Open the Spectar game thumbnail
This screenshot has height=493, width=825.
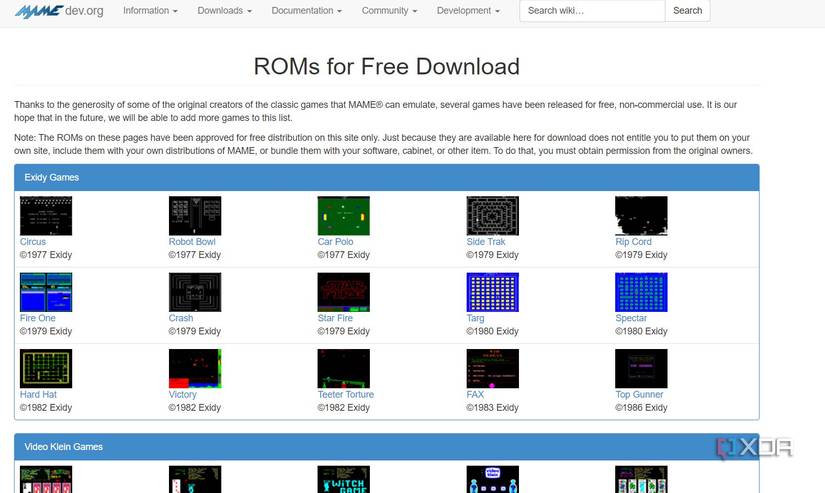[641, 292]
